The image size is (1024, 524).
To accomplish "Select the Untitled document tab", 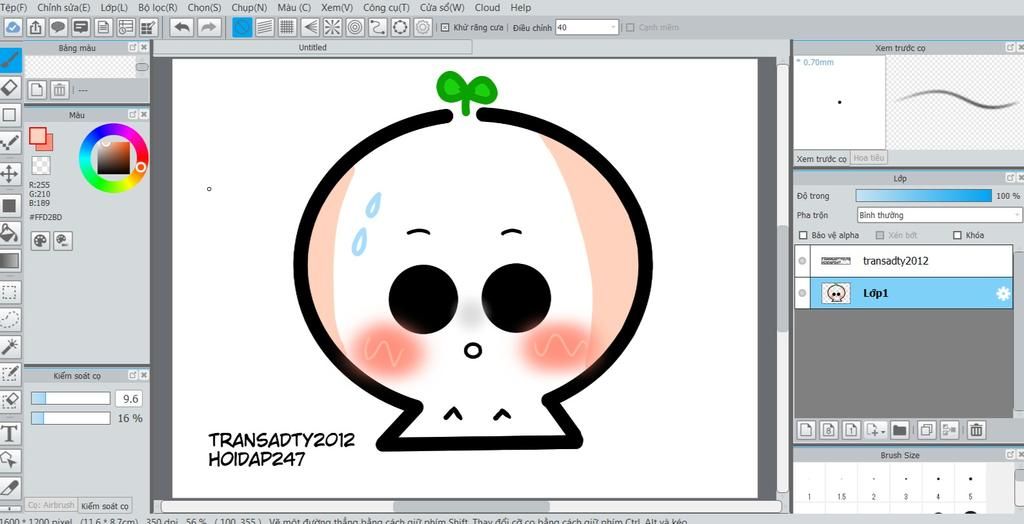I will [x=312, y=47].
